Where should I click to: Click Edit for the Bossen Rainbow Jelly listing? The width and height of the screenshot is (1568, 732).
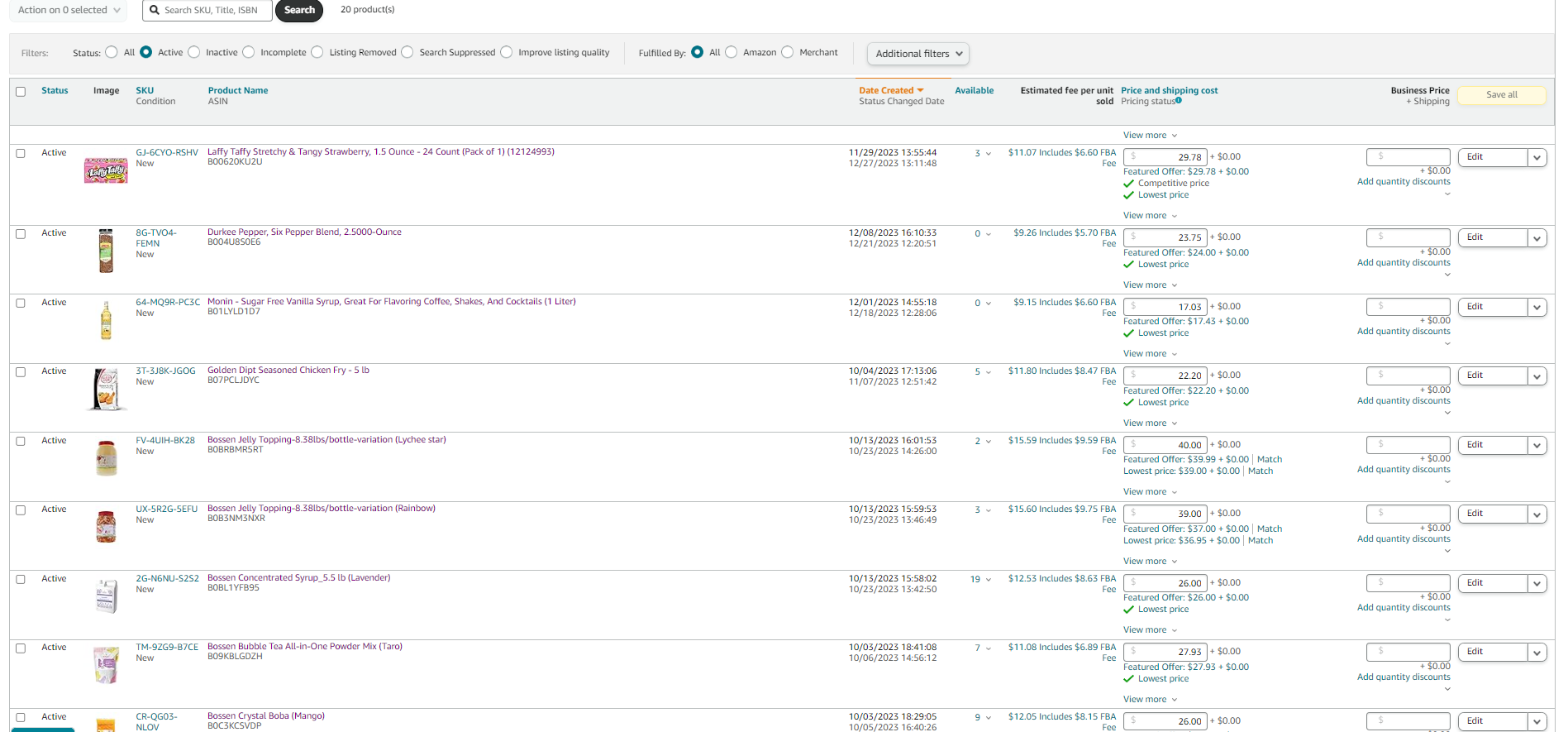pos(1492,514)
